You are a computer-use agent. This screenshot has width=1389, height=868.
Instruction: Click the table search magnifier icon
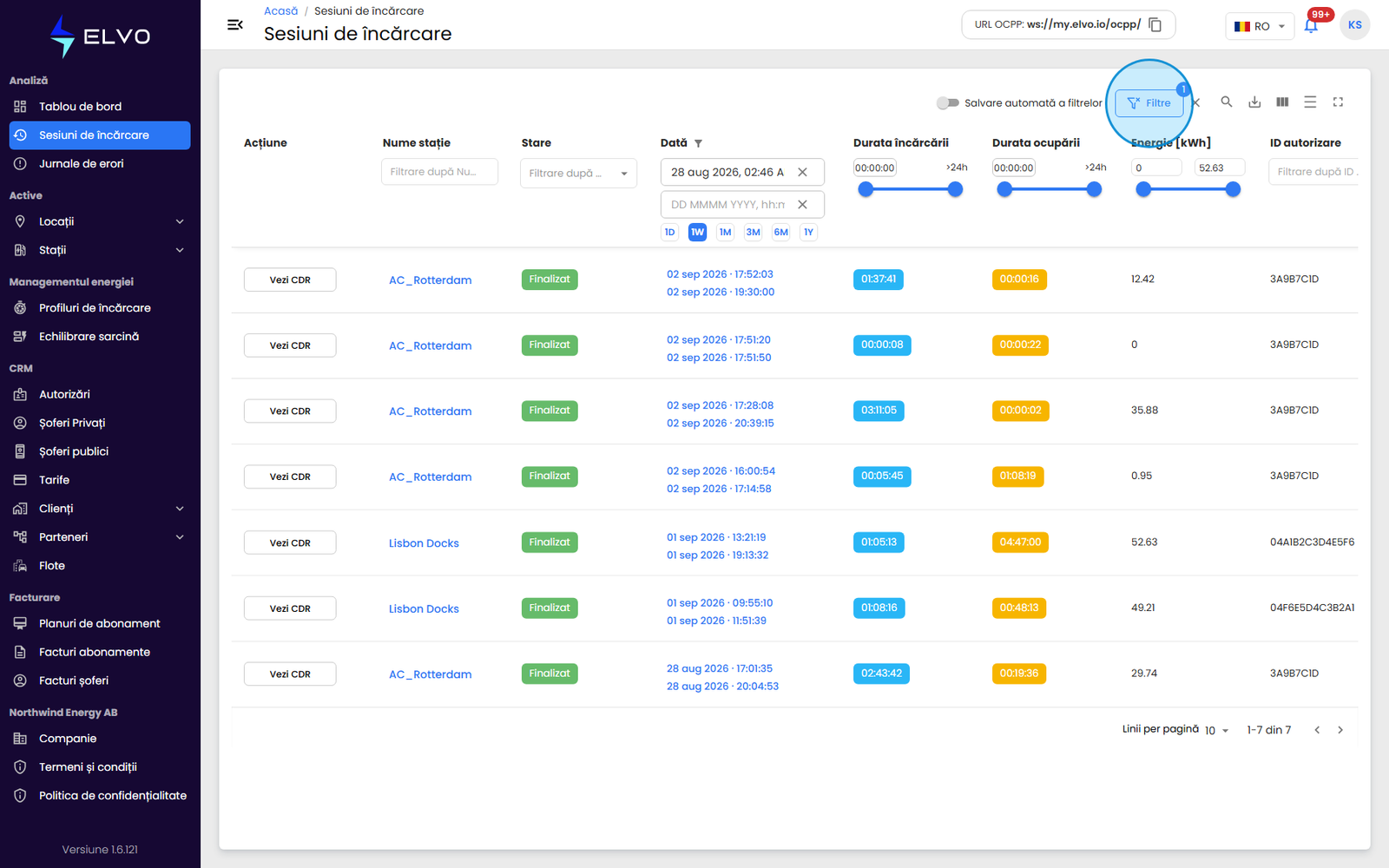point(1227,102)
